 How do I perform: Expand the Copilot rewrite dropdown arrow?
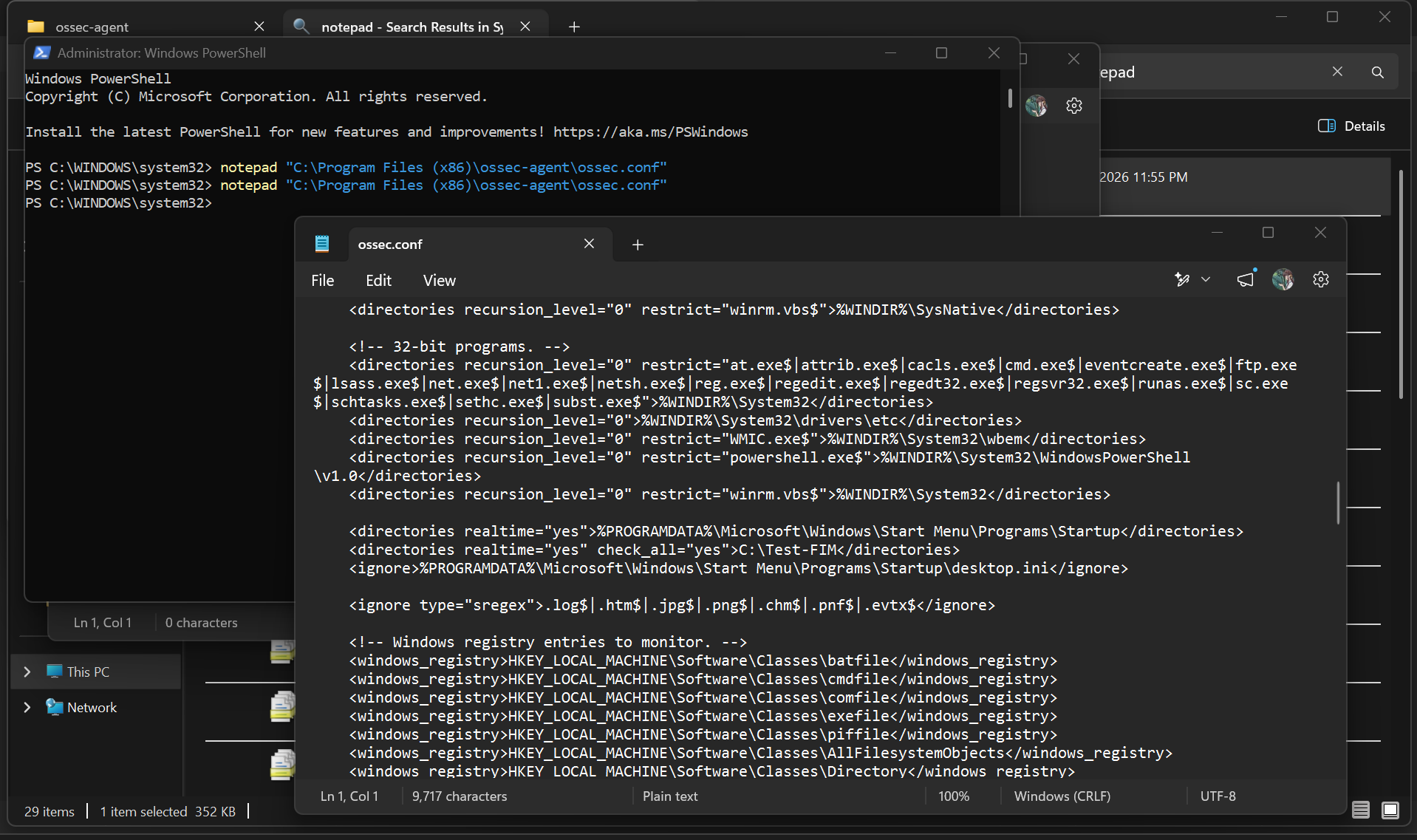click(1206, 279)
